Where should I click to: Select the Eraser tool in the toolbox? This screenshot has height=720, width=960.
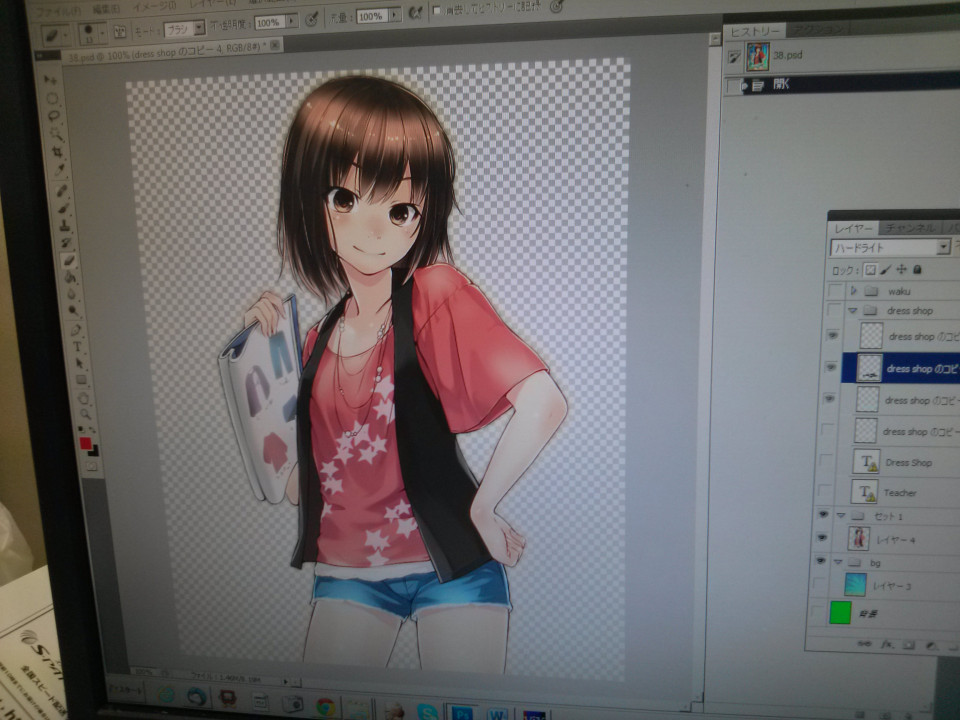click(x=69, y=260)
